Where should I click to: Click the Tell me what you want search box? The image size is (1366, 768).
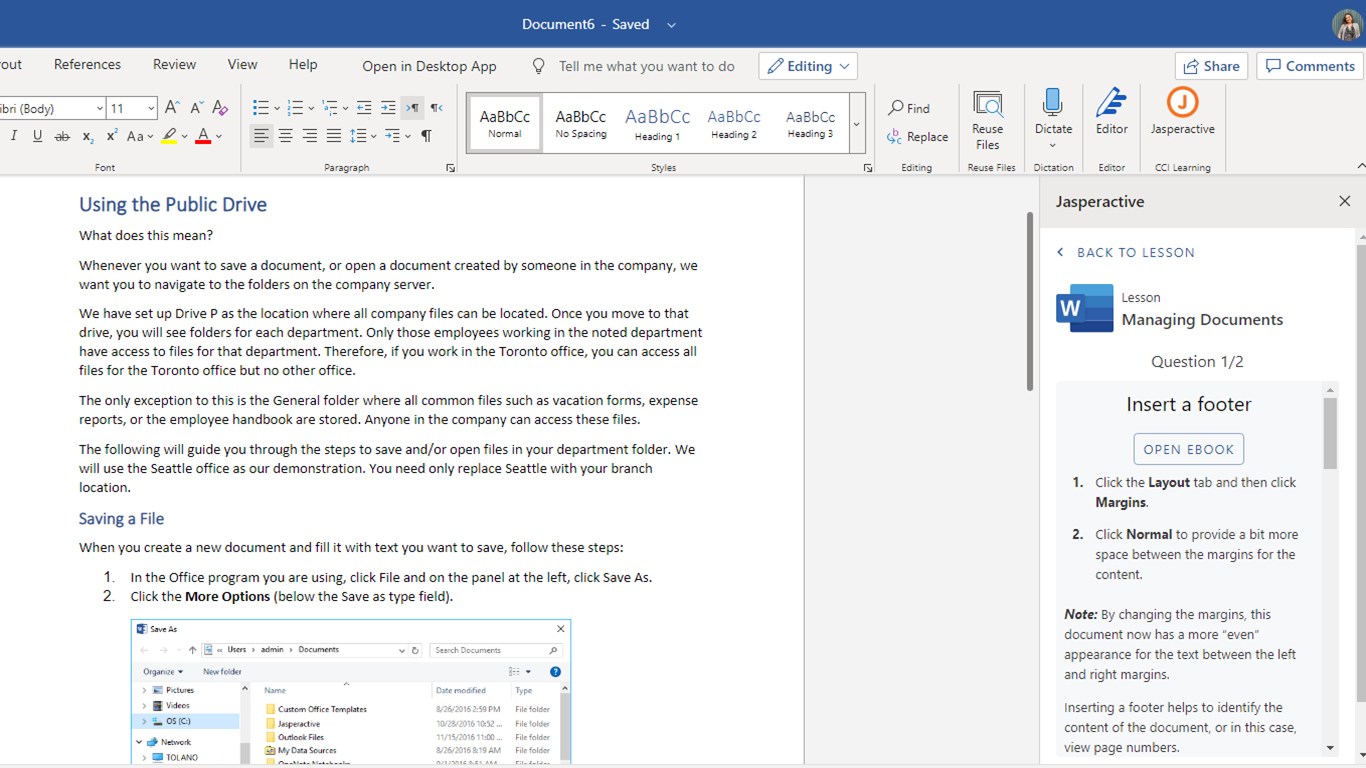pos(646,66)
